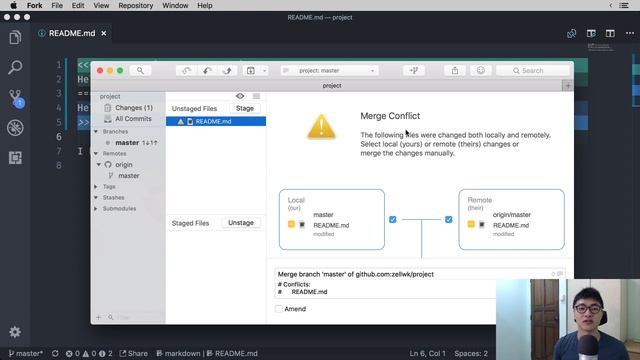Expand the Stashes section

coord(96,198)
